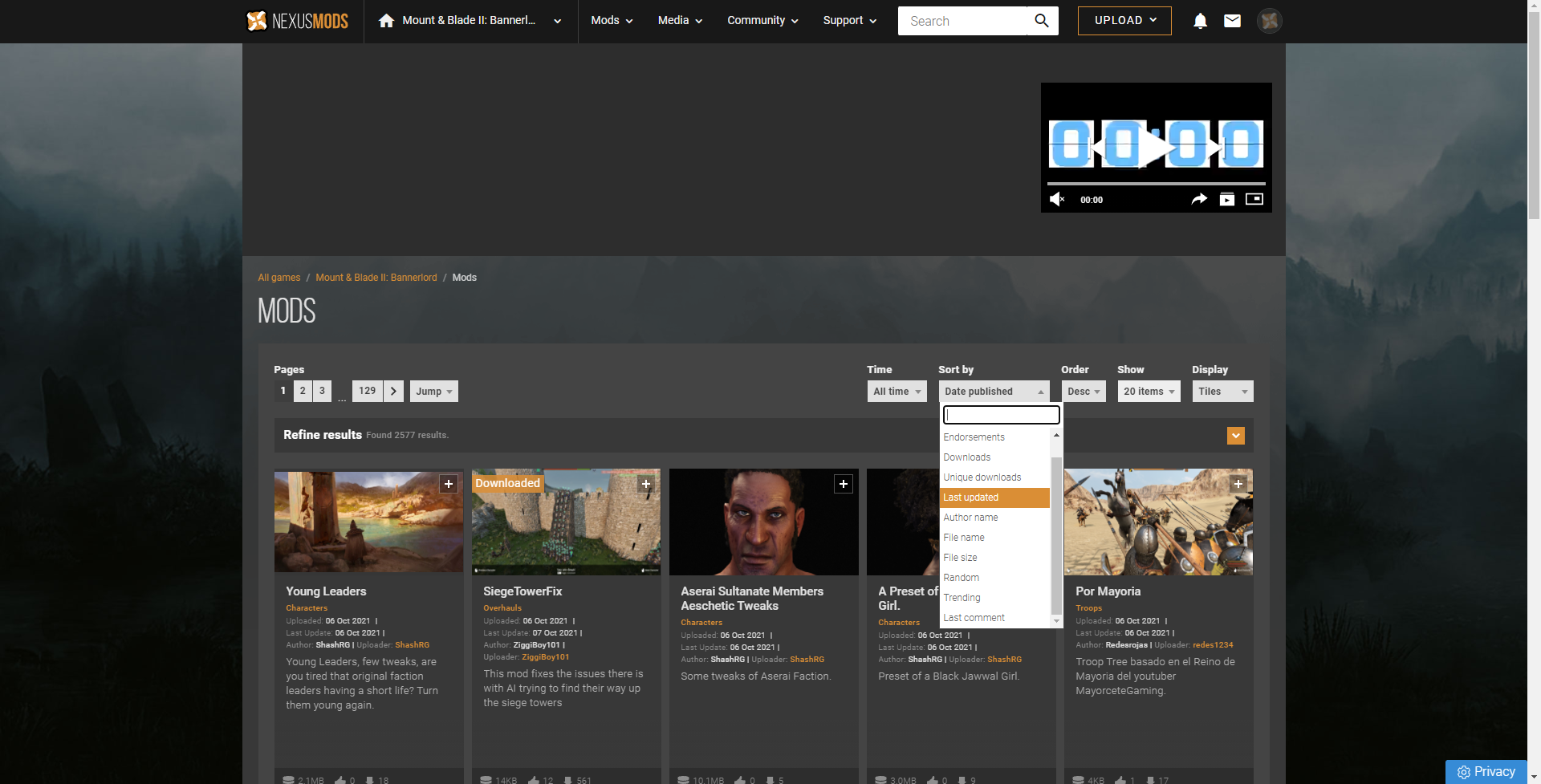Open the Aserai face thumbnail image
This screenshot has width=1541, height=784.
(x=764, y=522)
